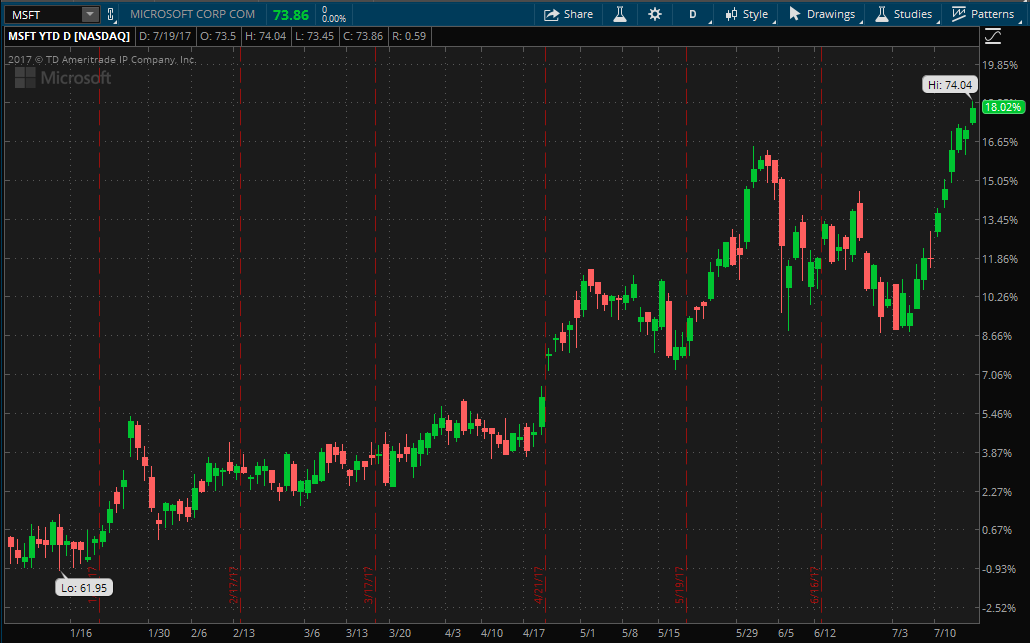This screenshot has width=1030, height=643.
Task: Click the 6/16/17 expiration marker label
Action: tap(815, 586)
